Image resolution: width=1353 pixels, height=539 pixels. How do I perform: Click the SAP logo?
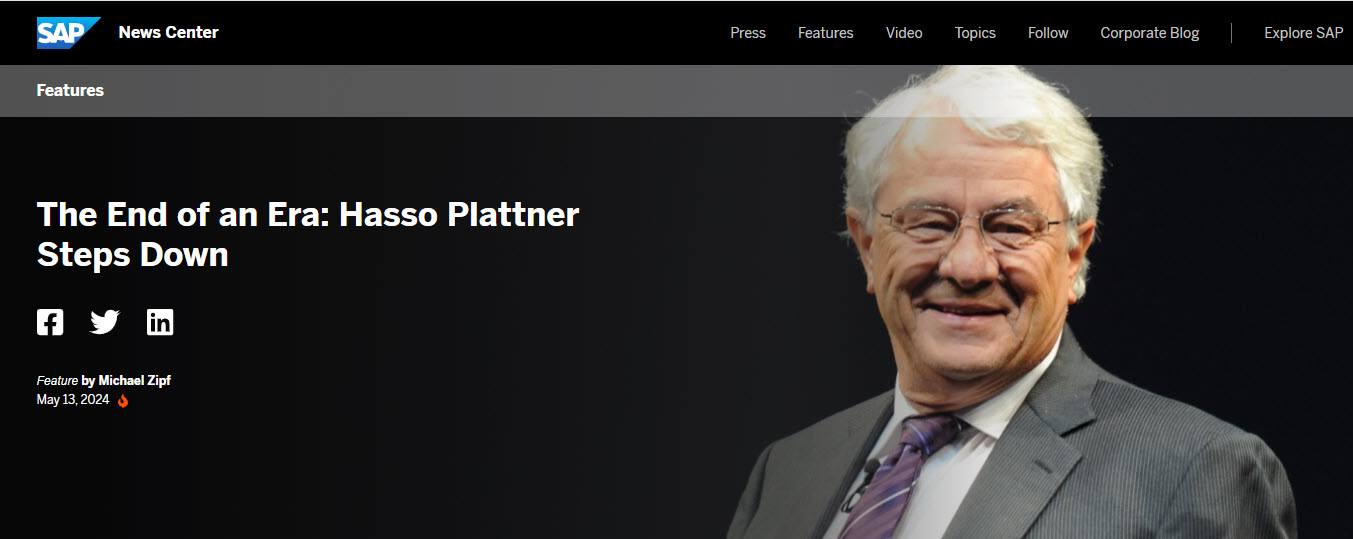tap(68, 33)
